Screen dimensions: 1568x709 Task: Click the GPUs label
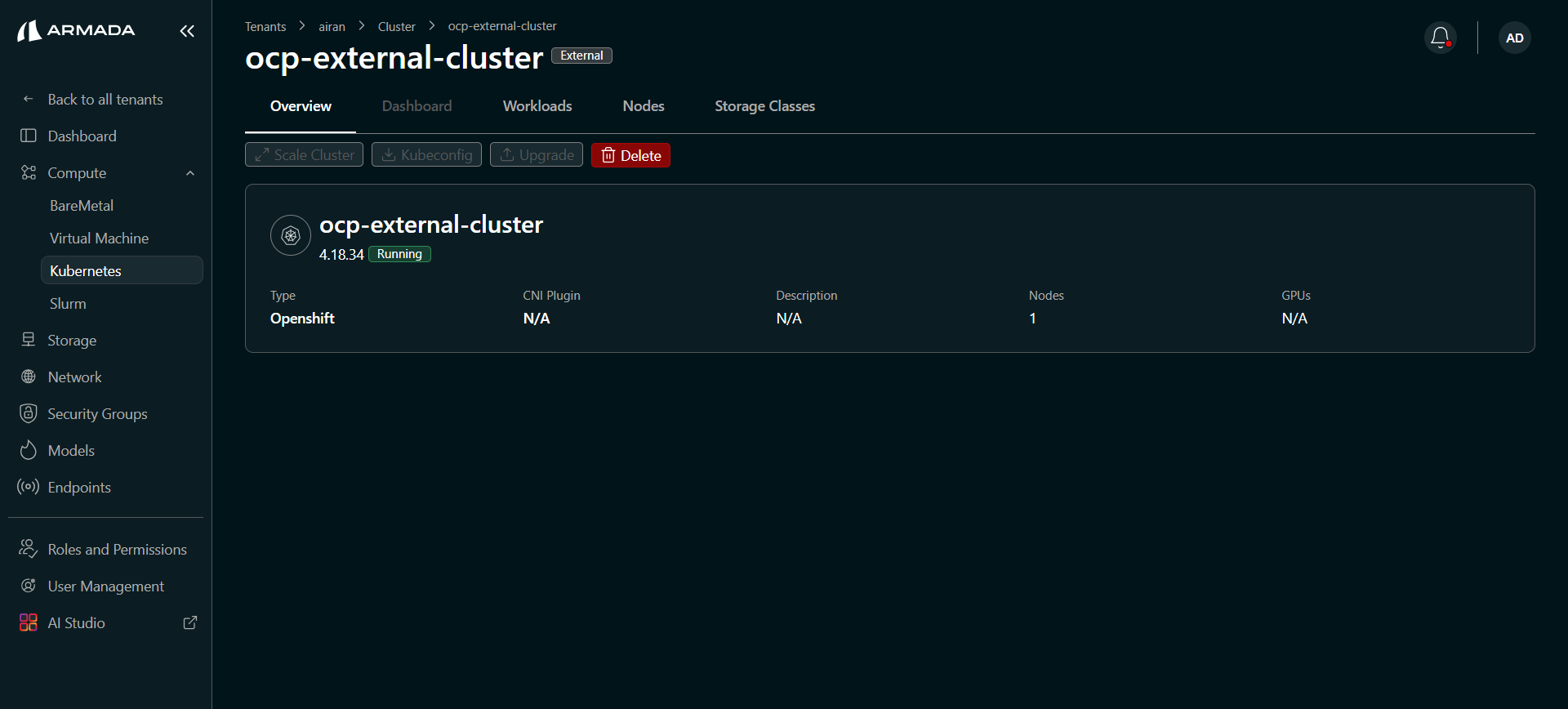click(1296, 295)
